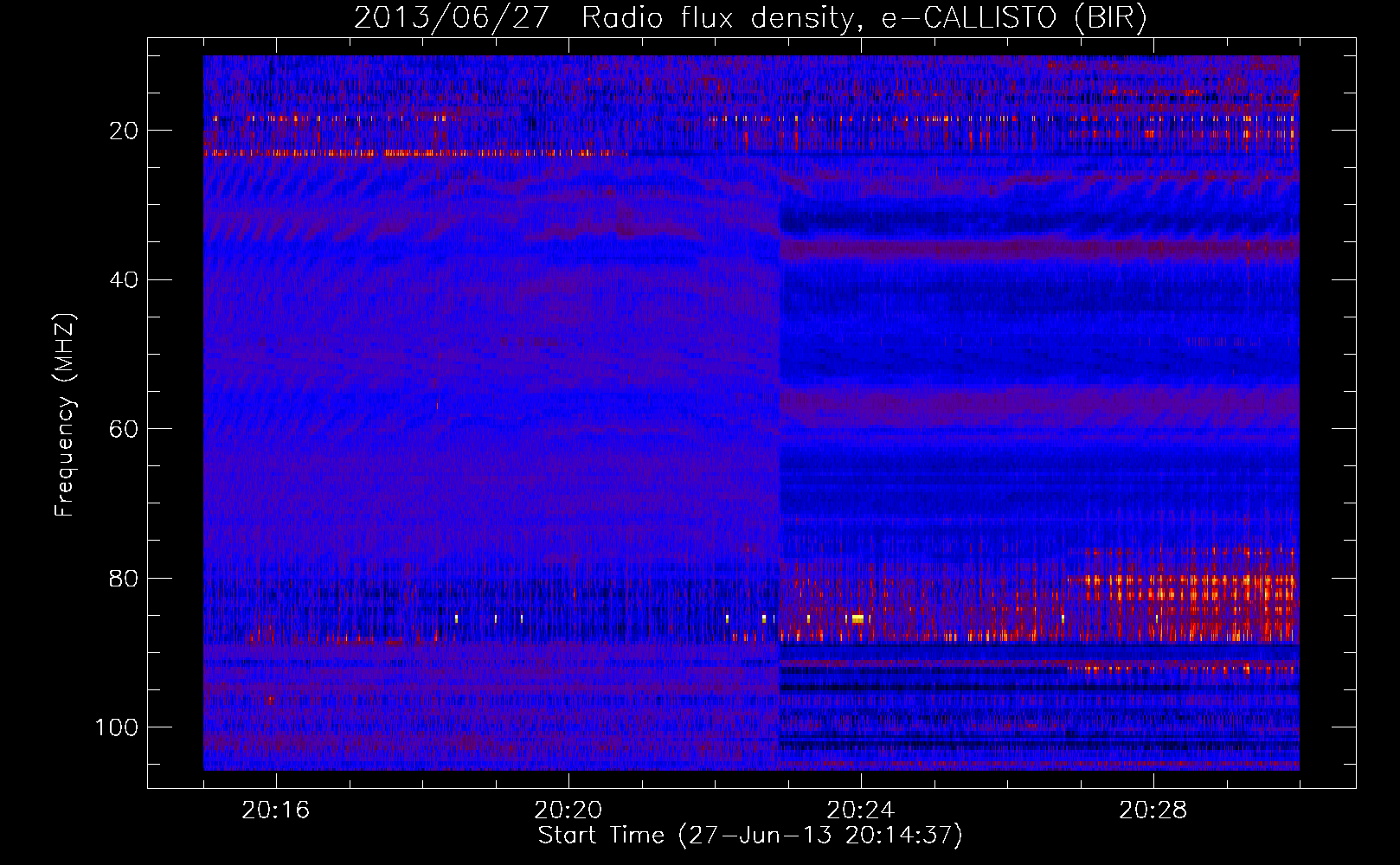Click the 40 frequency tick label
The height and width of the screenshot is (865, 1400).
[125, 279]
